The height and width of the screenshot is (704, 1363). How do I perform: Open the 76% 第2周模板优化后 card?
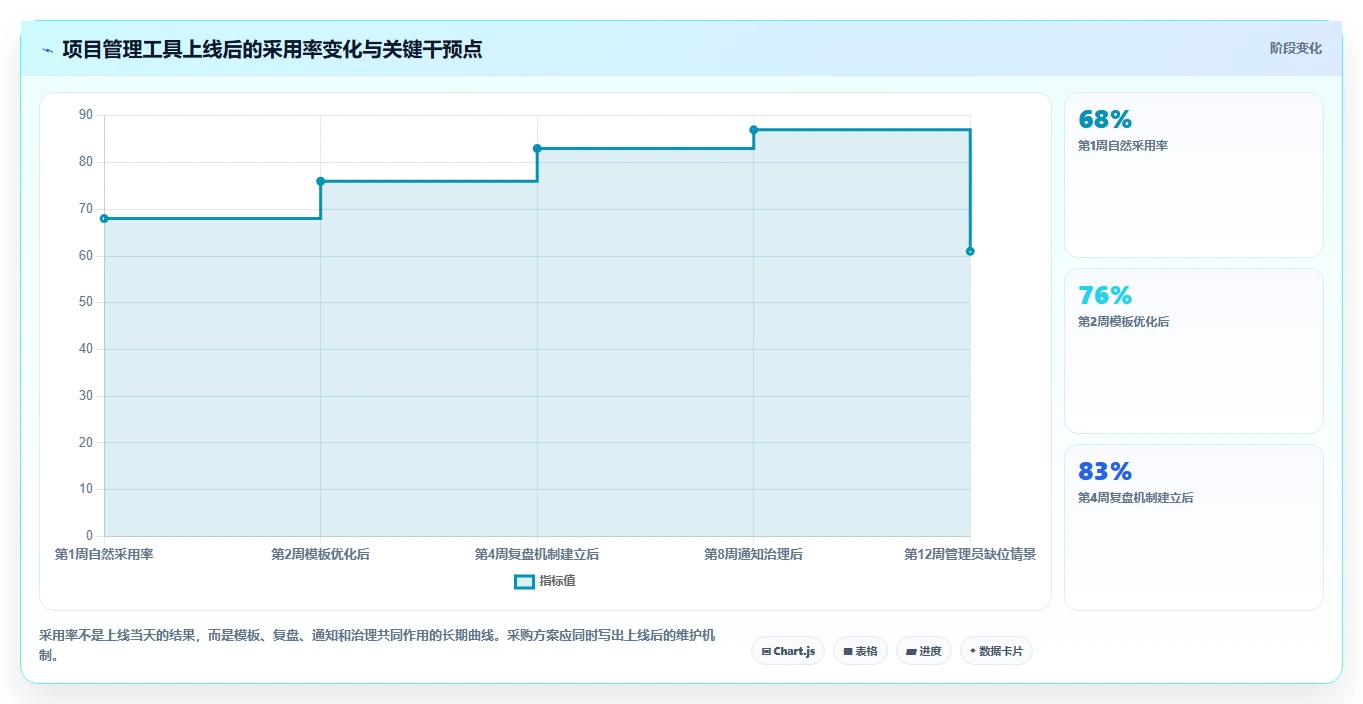1194,351
